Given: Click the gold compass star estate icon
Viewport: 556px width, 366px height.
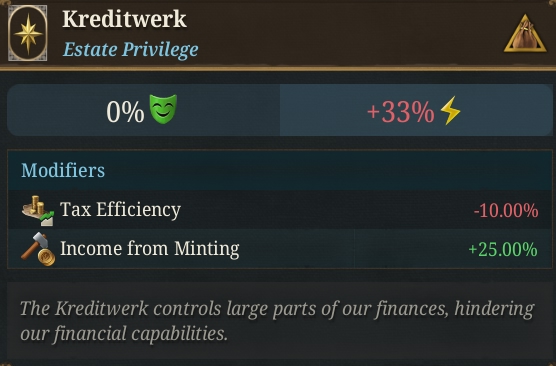Looking at the screenshot, I should point(28,33).
